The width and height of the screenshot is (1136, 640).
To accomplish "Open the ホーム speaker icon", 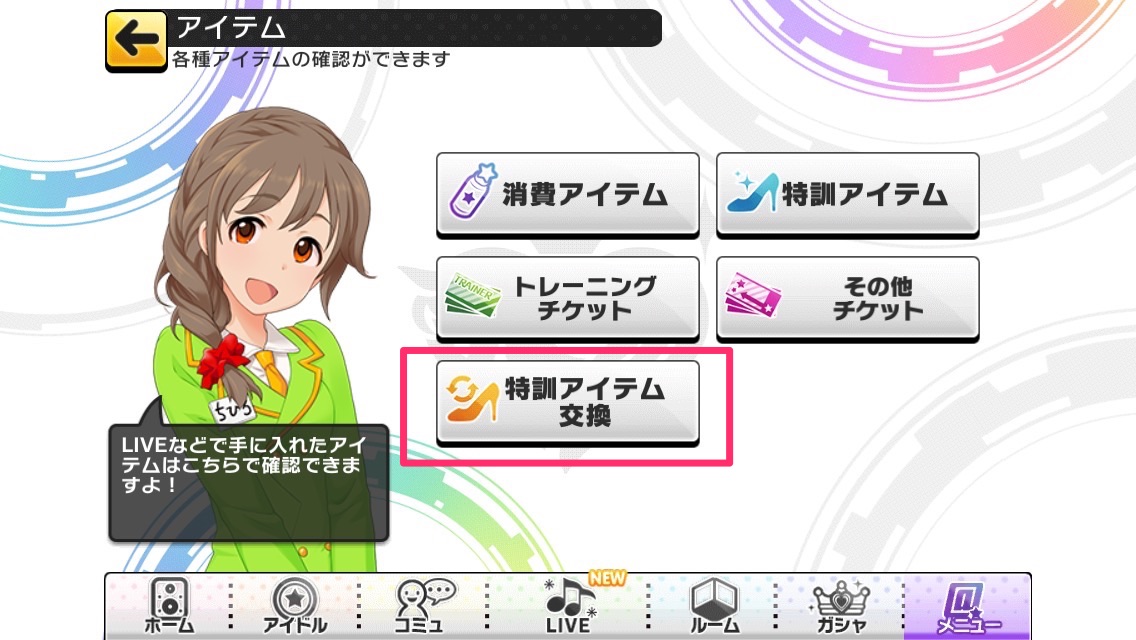I will pyautogui.click(x=170, y=606).
